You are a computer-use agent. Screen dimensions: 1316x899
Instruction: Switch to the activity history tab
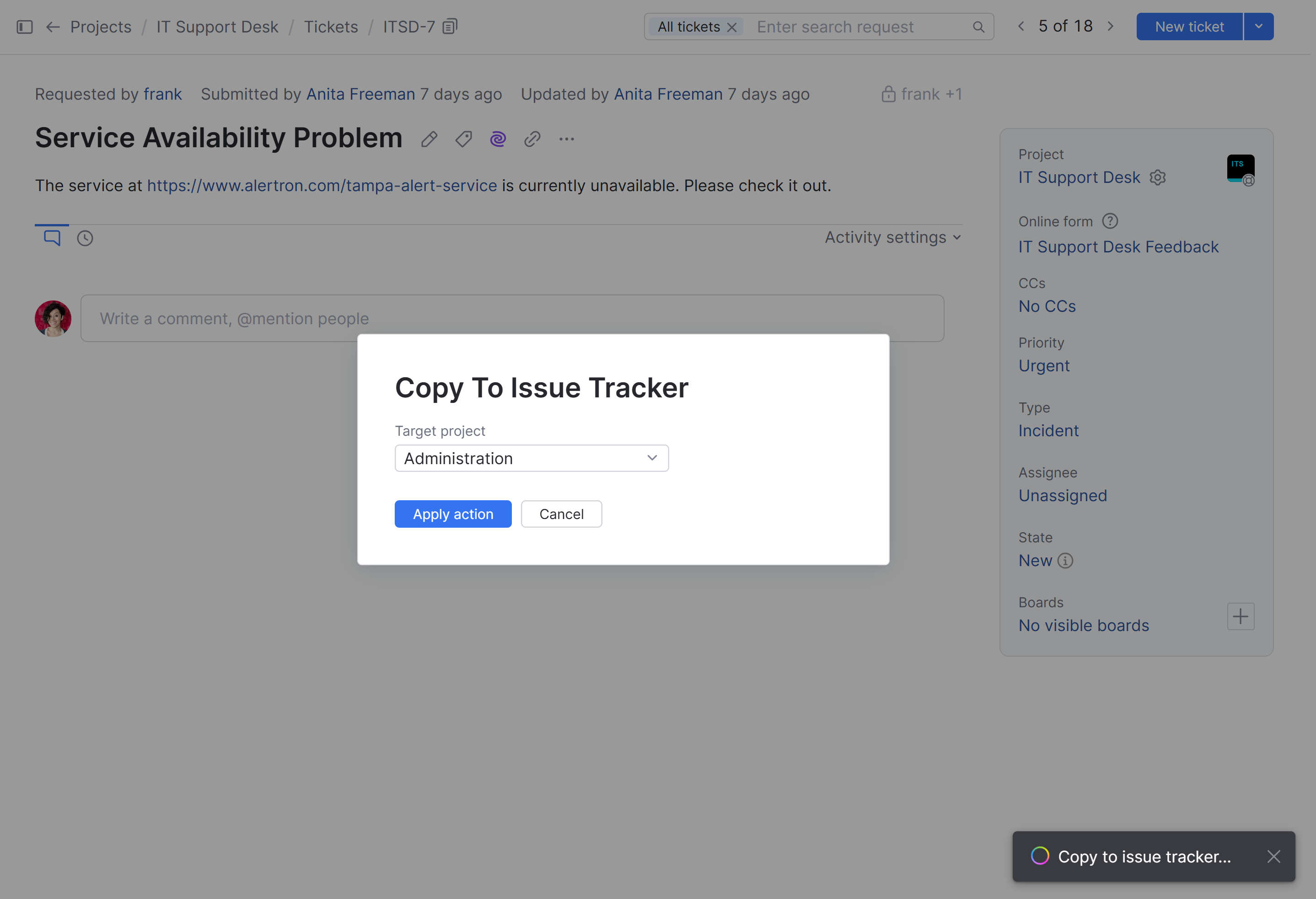[x=84, y=238]
